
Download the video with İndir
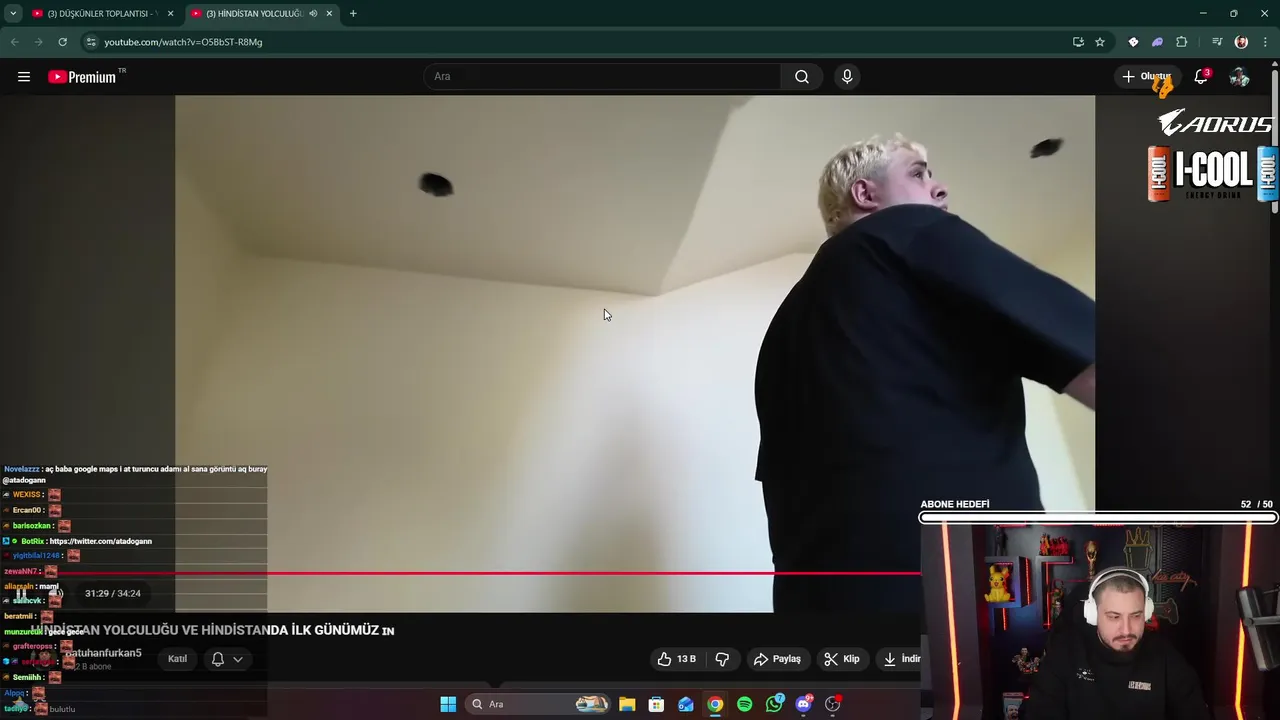coord(900,659)
